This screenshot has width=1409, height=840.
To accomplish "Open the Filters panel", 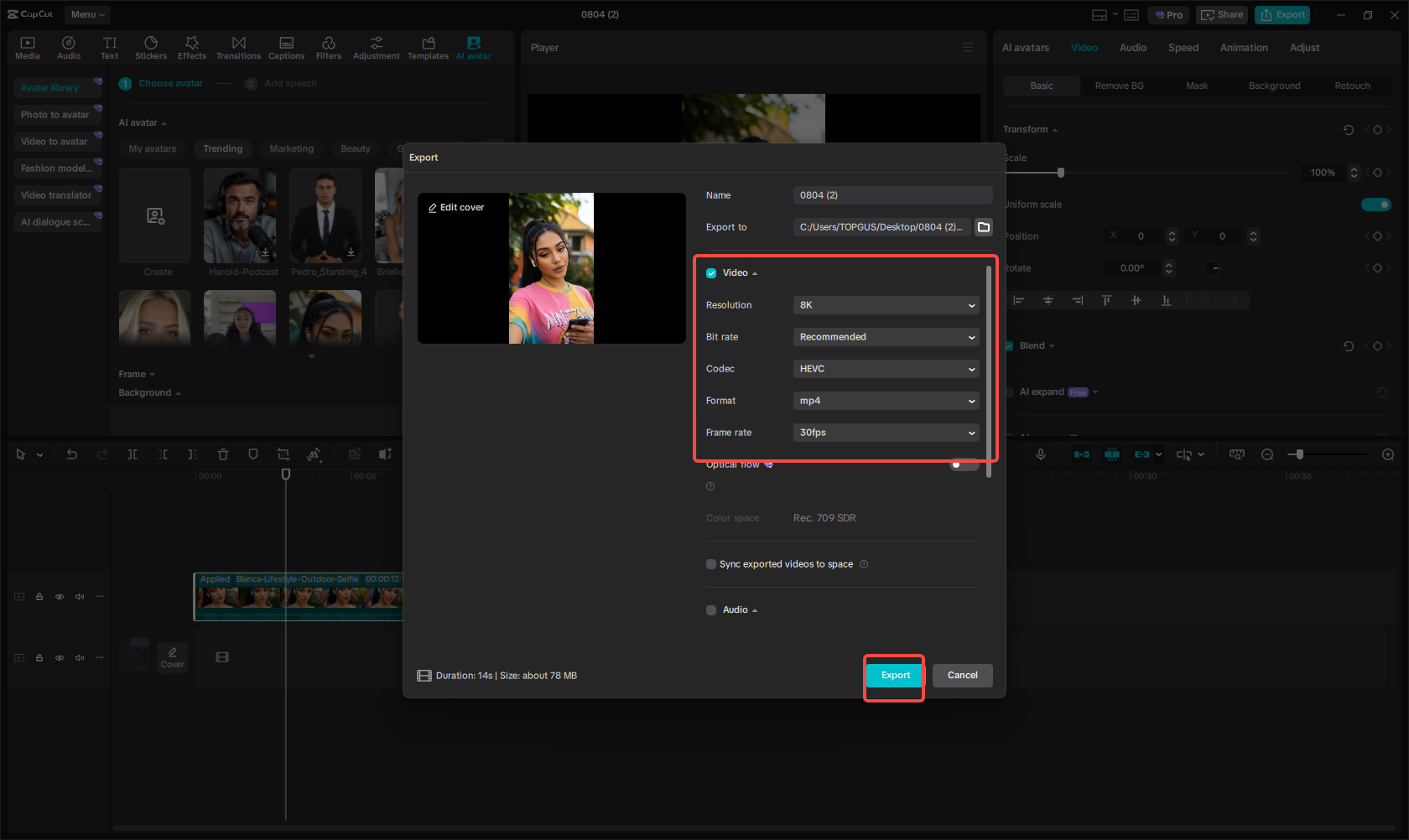I will (328, 46).
